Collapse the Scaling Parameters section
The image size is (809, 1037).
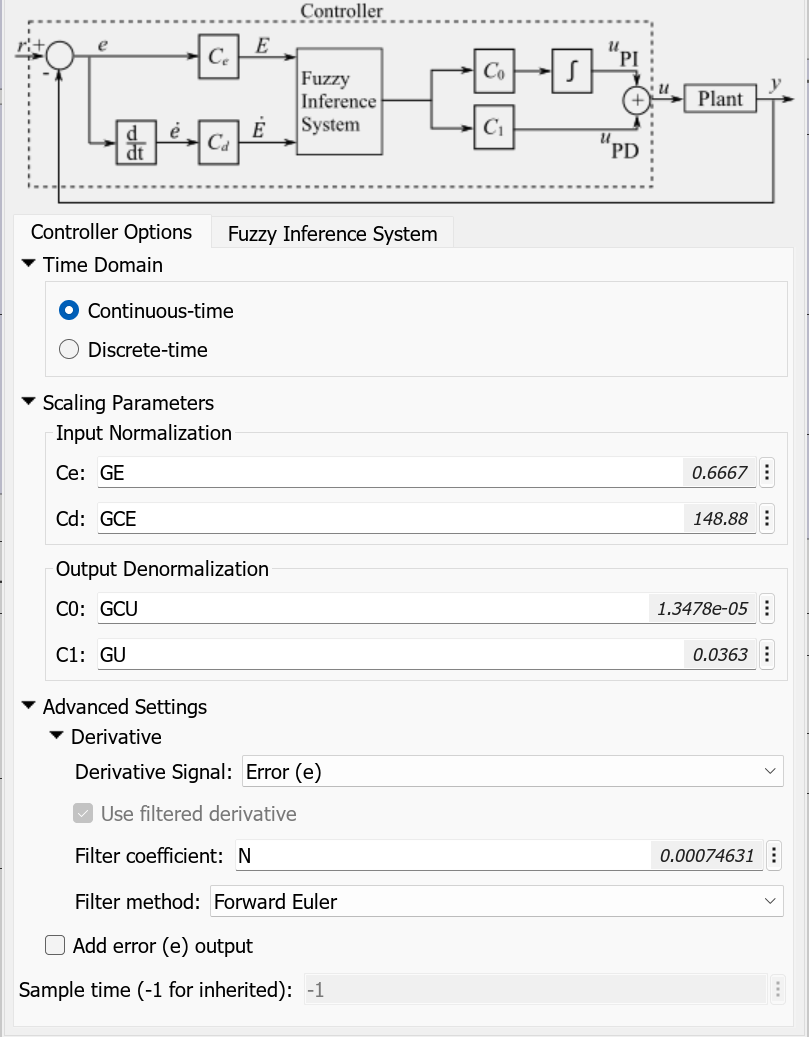coord(28,403)
